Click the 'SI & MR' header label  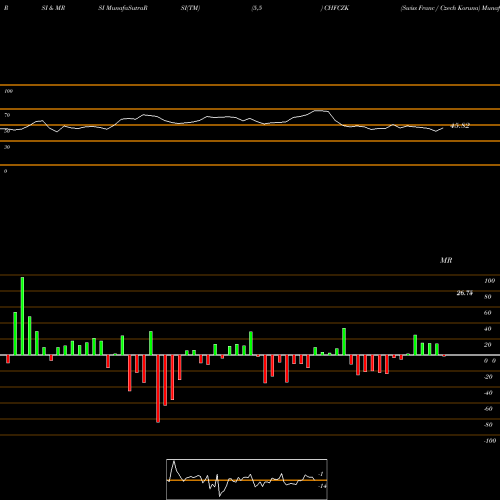click(53, 8)
